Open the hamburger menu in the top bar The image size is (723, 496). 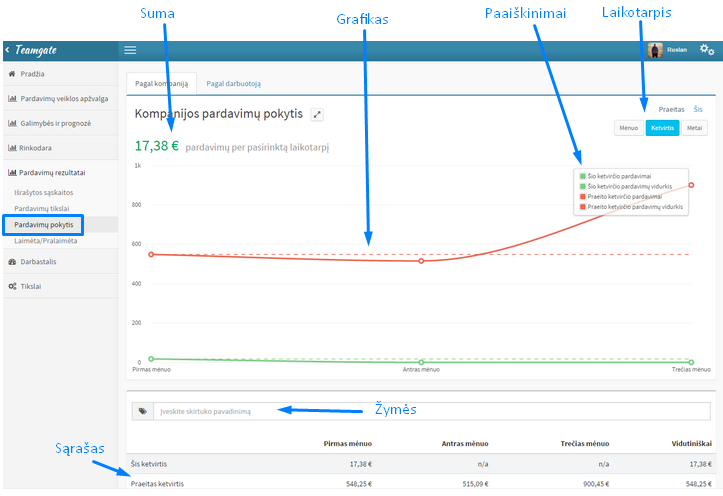click(130, 50)
